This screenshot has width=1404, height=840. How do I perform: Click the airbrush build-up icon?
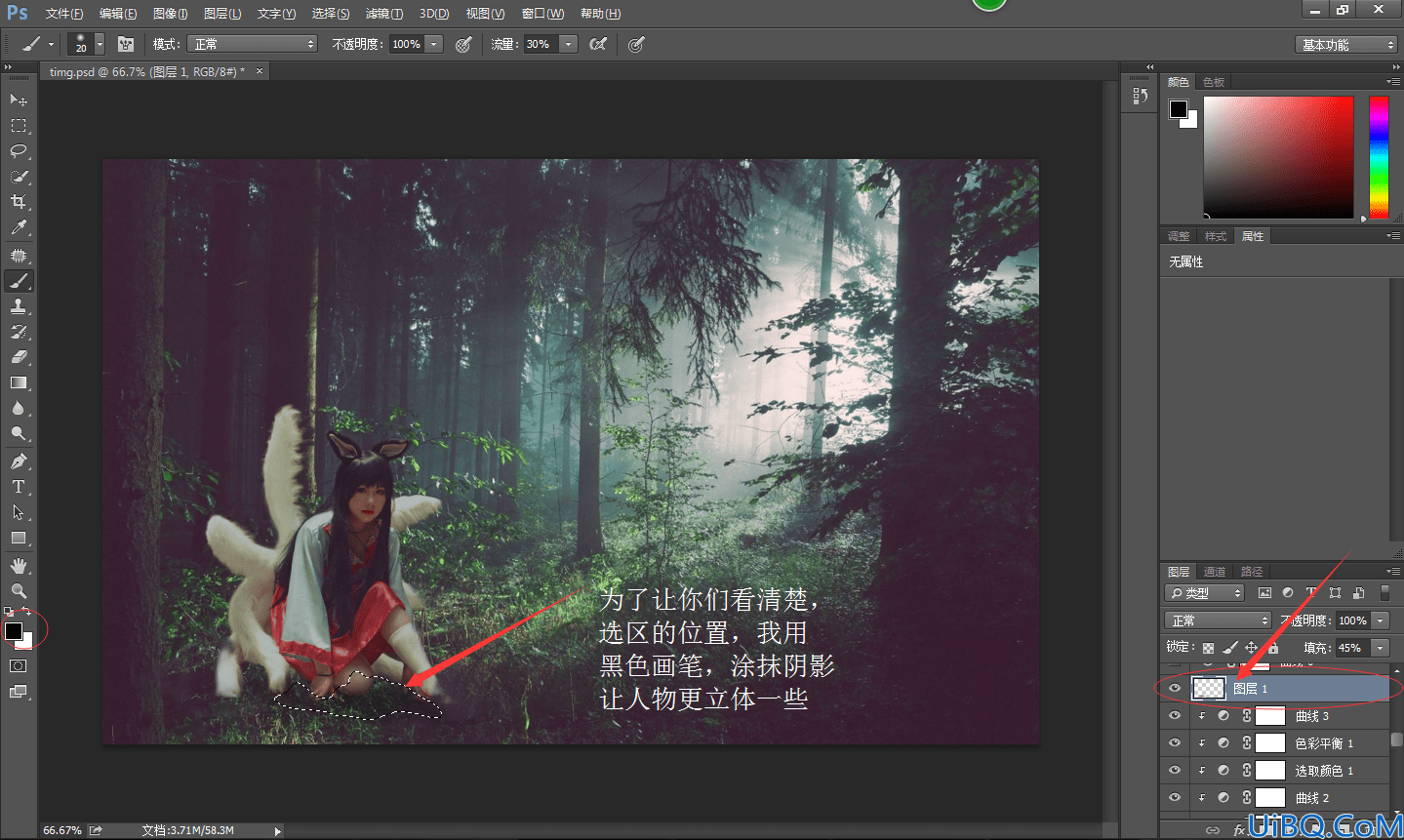(x=598, y=44)
